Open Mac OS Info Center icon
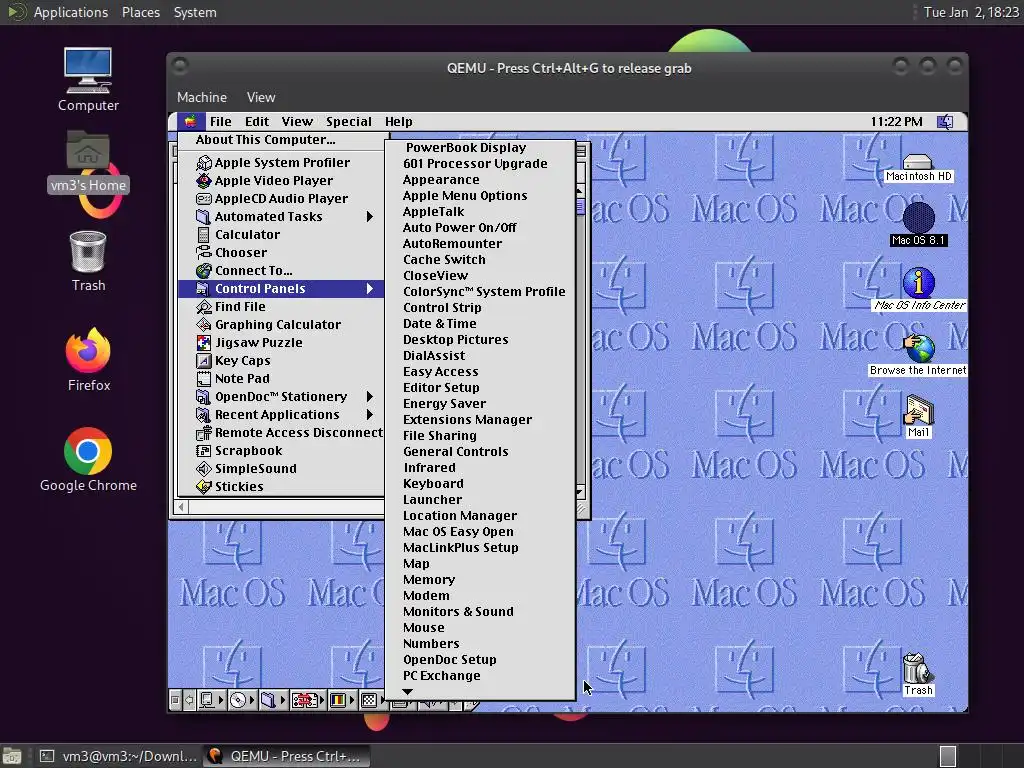This screenshot has height=768, width=1024. coord(919,289)
